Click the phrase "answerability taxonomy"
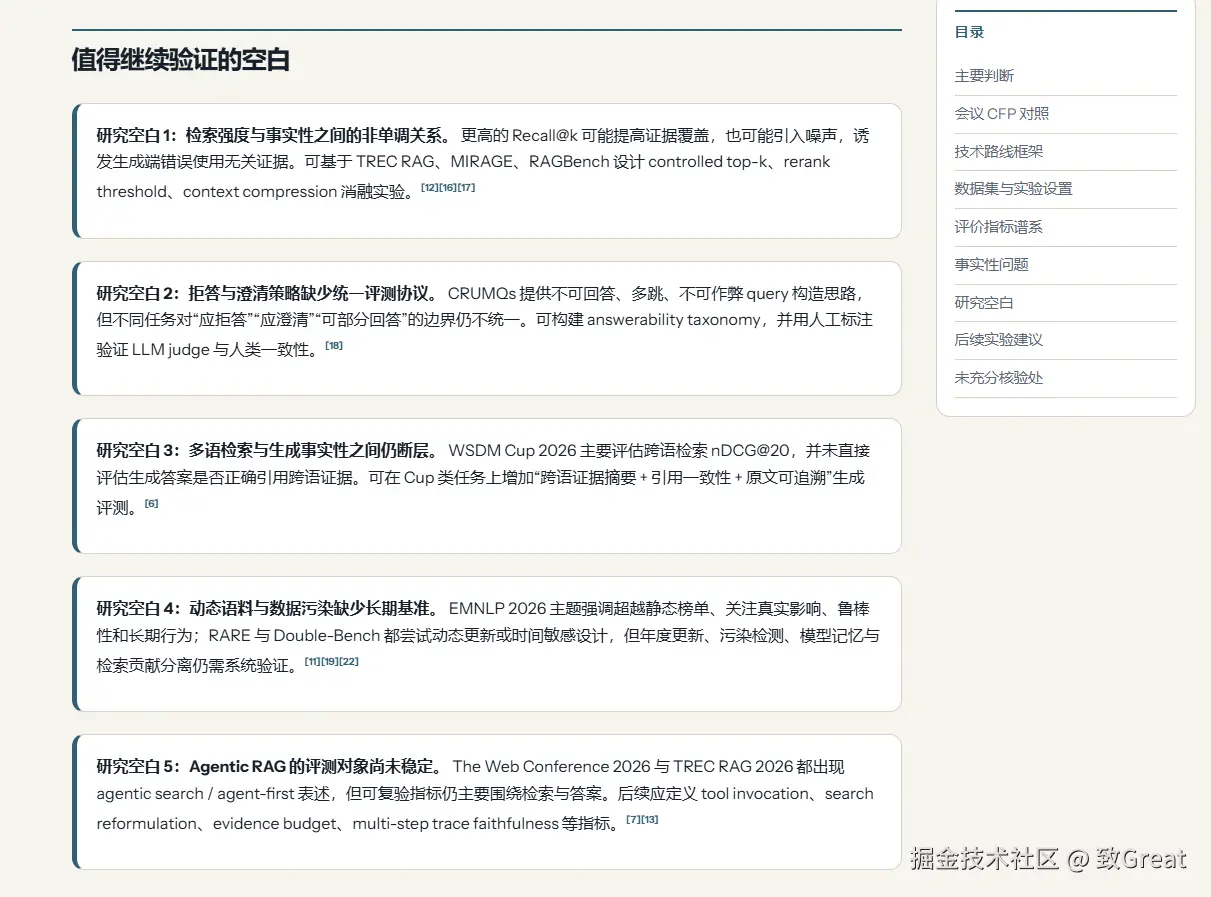This screenshot has width=1211, height=897. [675, 320]
